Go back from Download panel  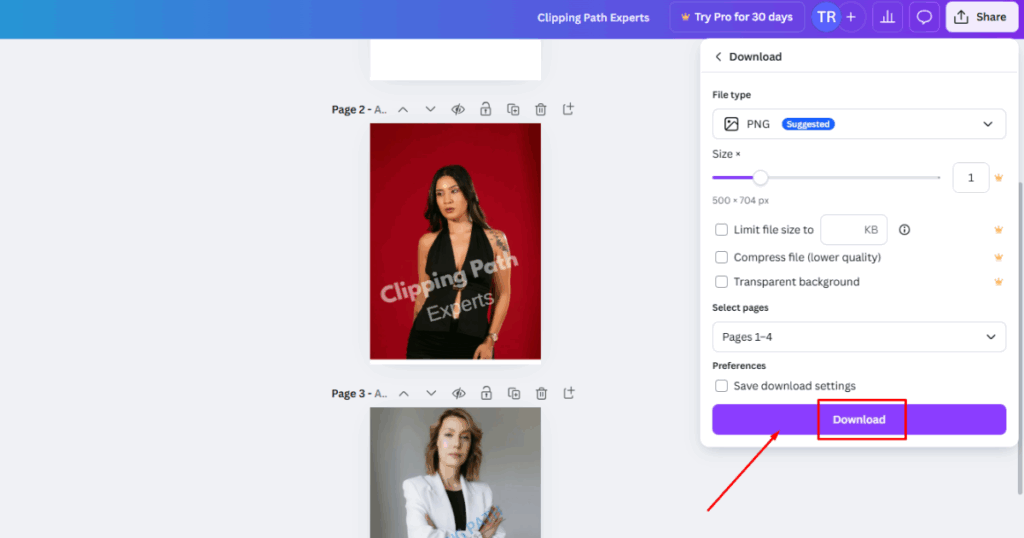718,57
